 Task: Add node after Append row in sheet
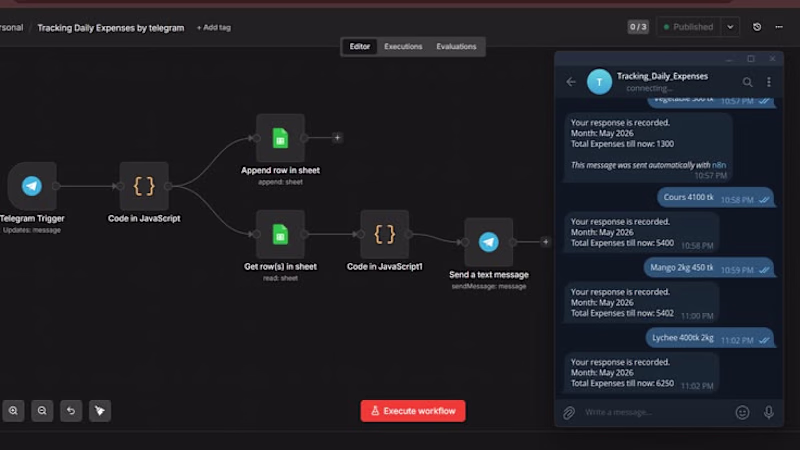tap(337, 138)
